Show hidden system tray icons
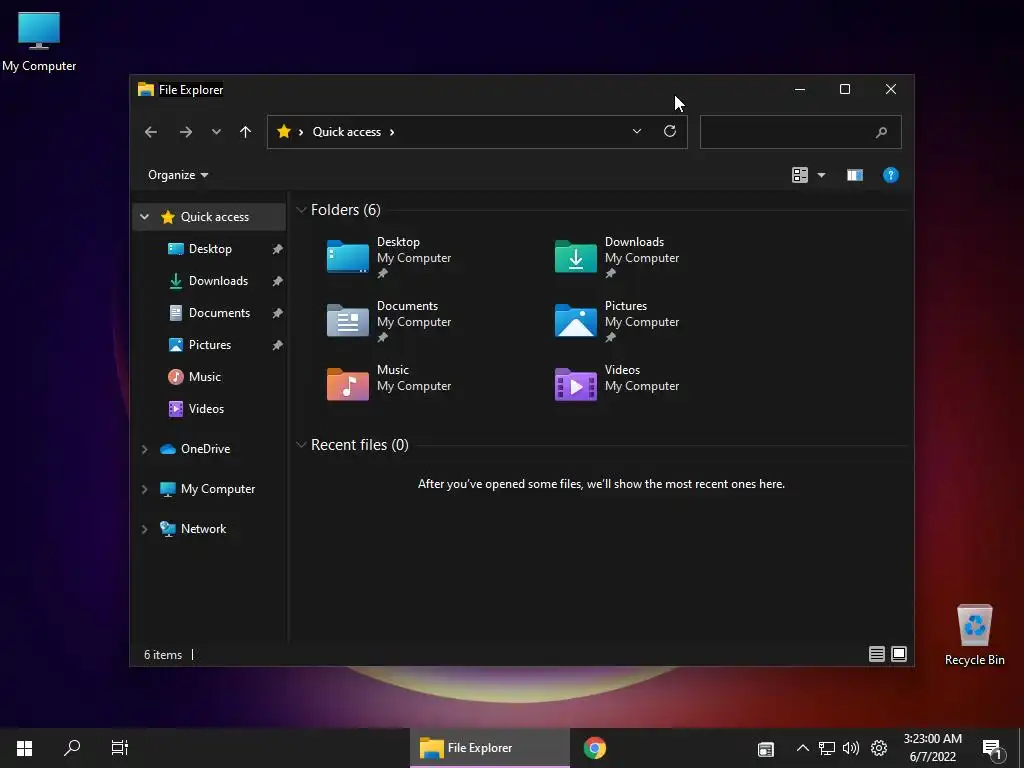The width and height of the screenshot is (1024, 768). [x=803, y=748]
